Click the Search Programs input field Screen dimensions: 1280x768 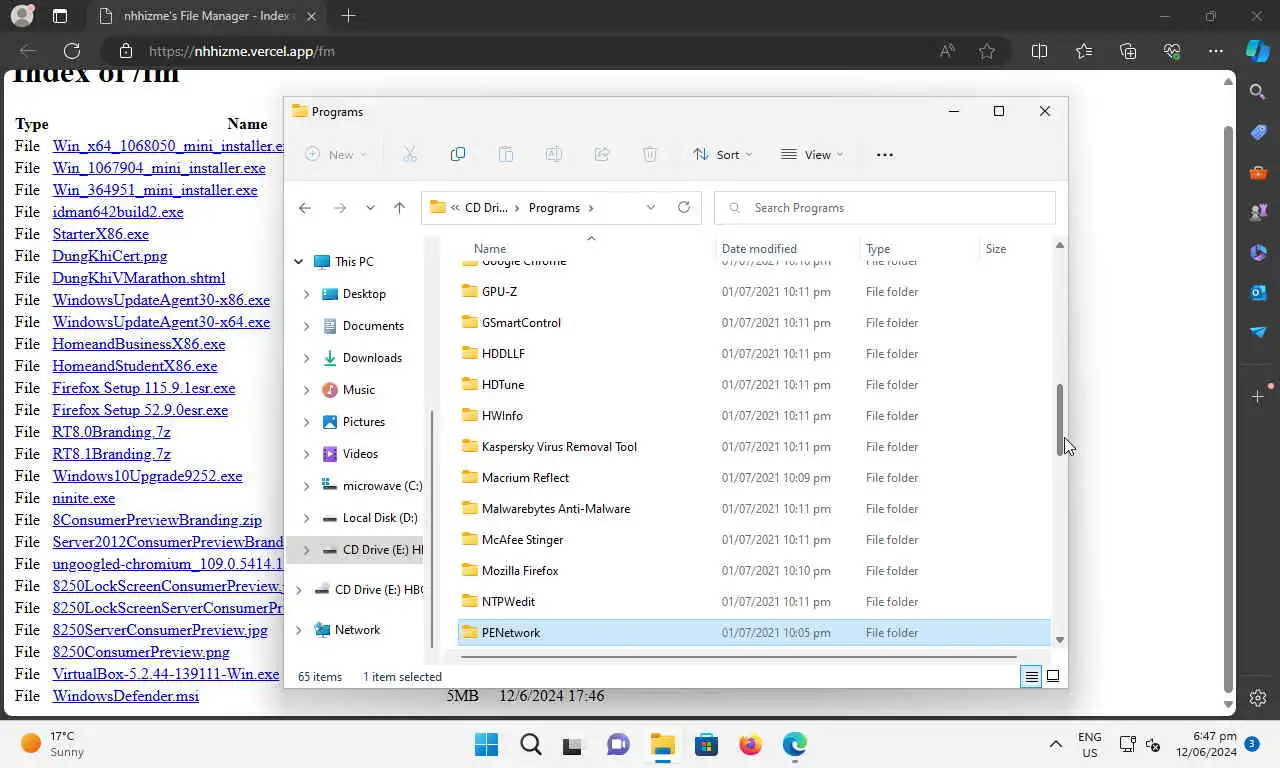pos(885,207)
